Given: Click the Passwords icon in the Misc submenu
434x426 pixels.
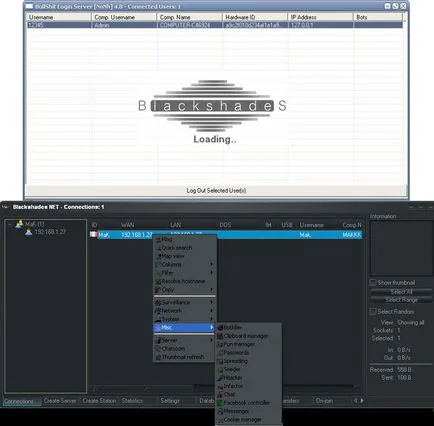Looking at the screenshot, I should coord(220,353).
